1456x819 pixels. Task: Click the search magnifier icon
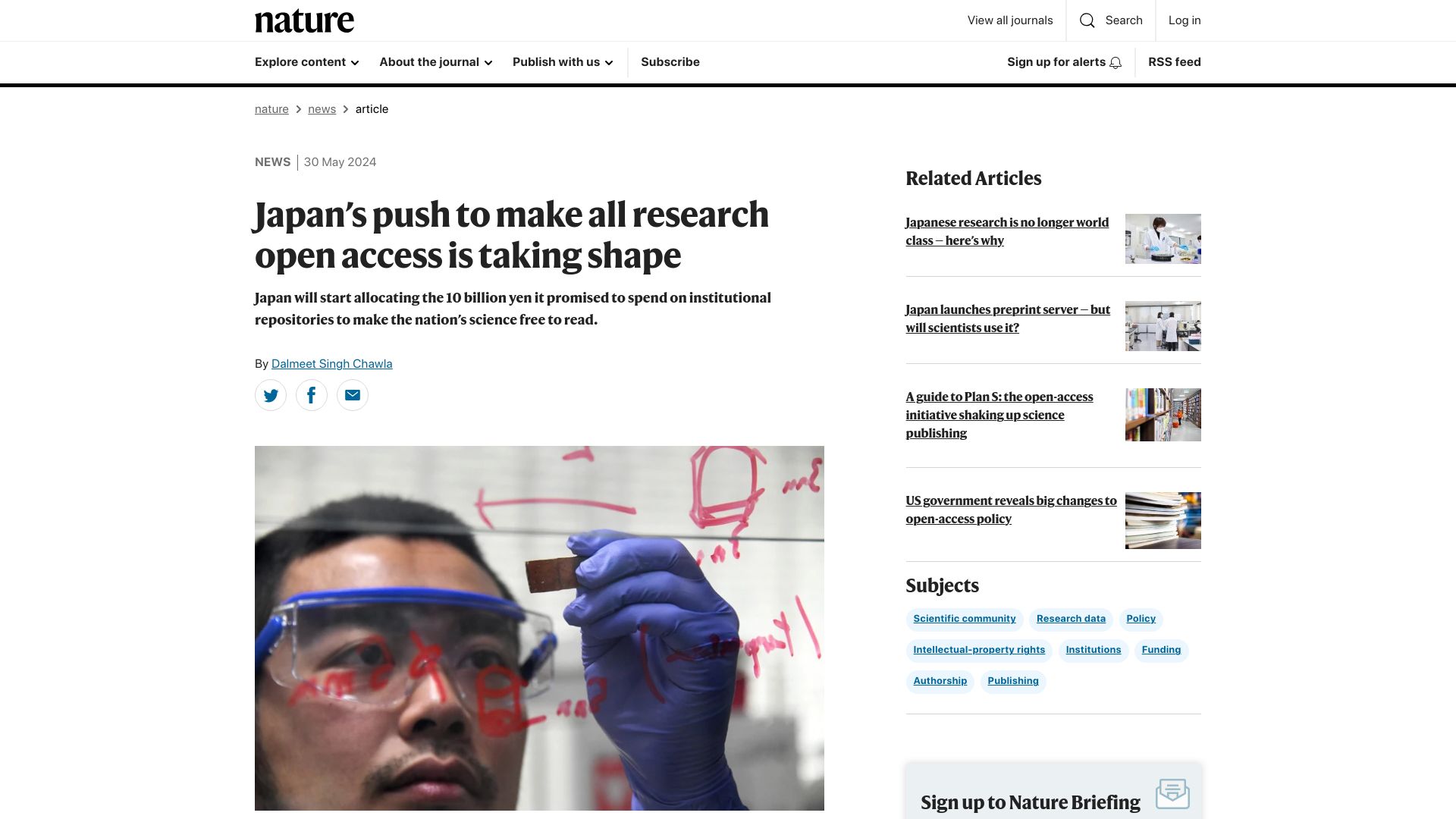pos(1087,20)
